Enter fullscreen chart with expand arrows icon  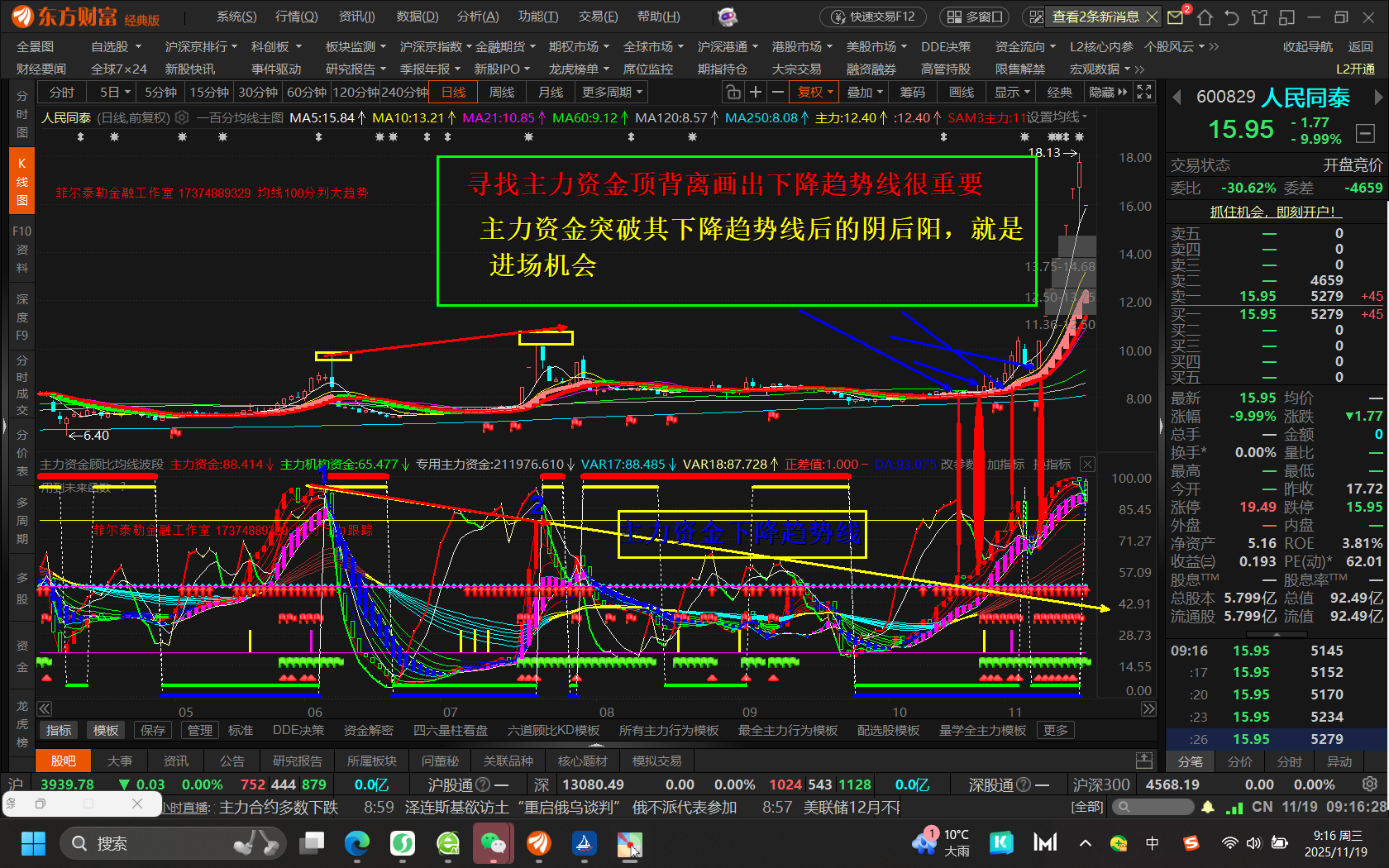[x=1144, y=92]
